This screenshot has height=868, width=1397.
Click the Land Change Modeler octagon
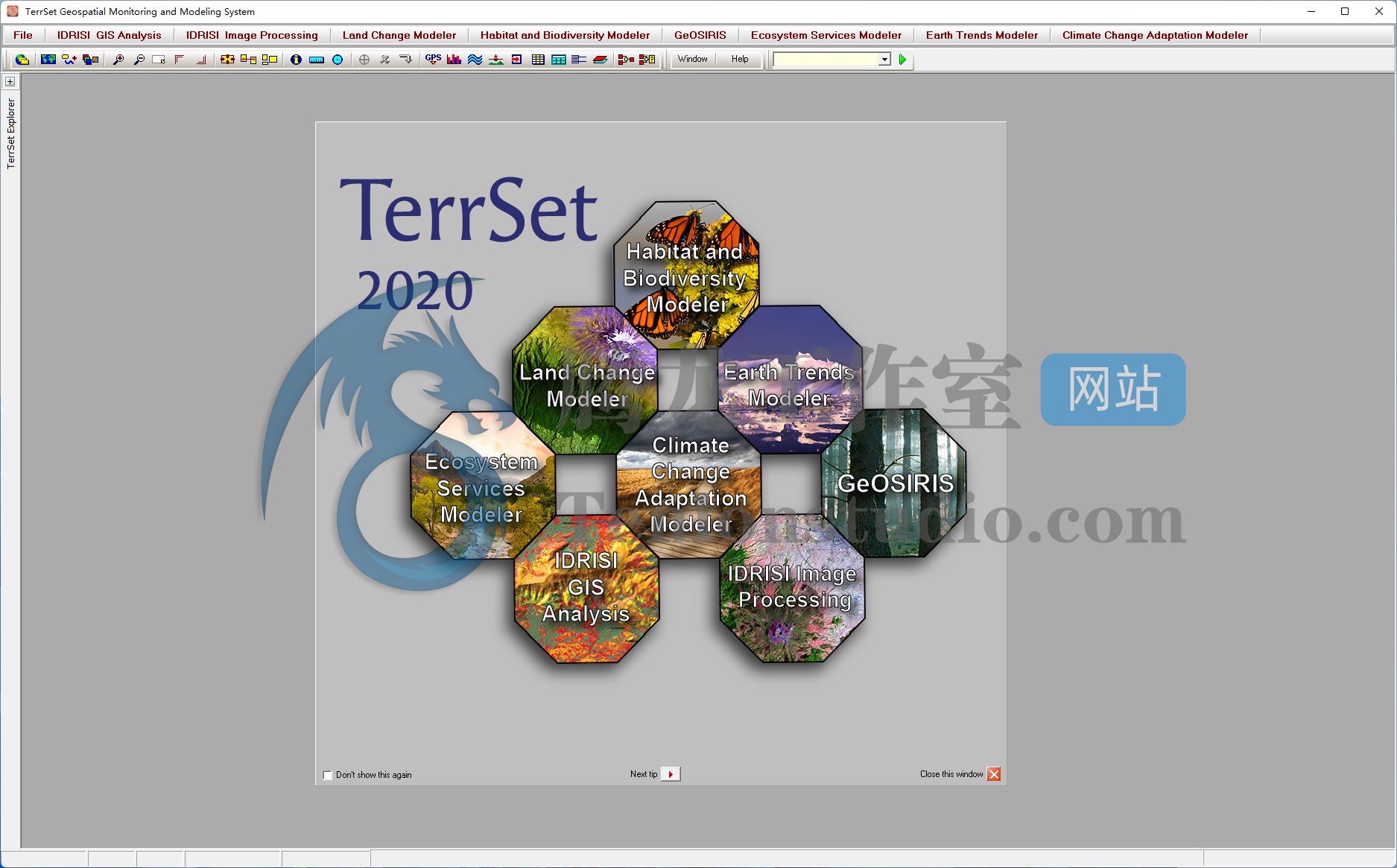click(586, 380)
